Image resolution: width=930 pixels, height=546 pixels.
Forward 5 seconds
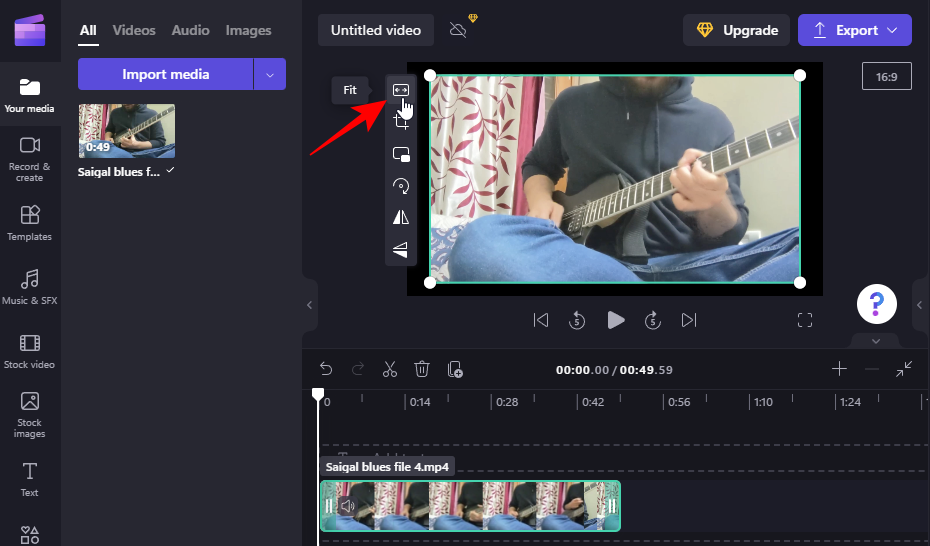pos(652,320)
